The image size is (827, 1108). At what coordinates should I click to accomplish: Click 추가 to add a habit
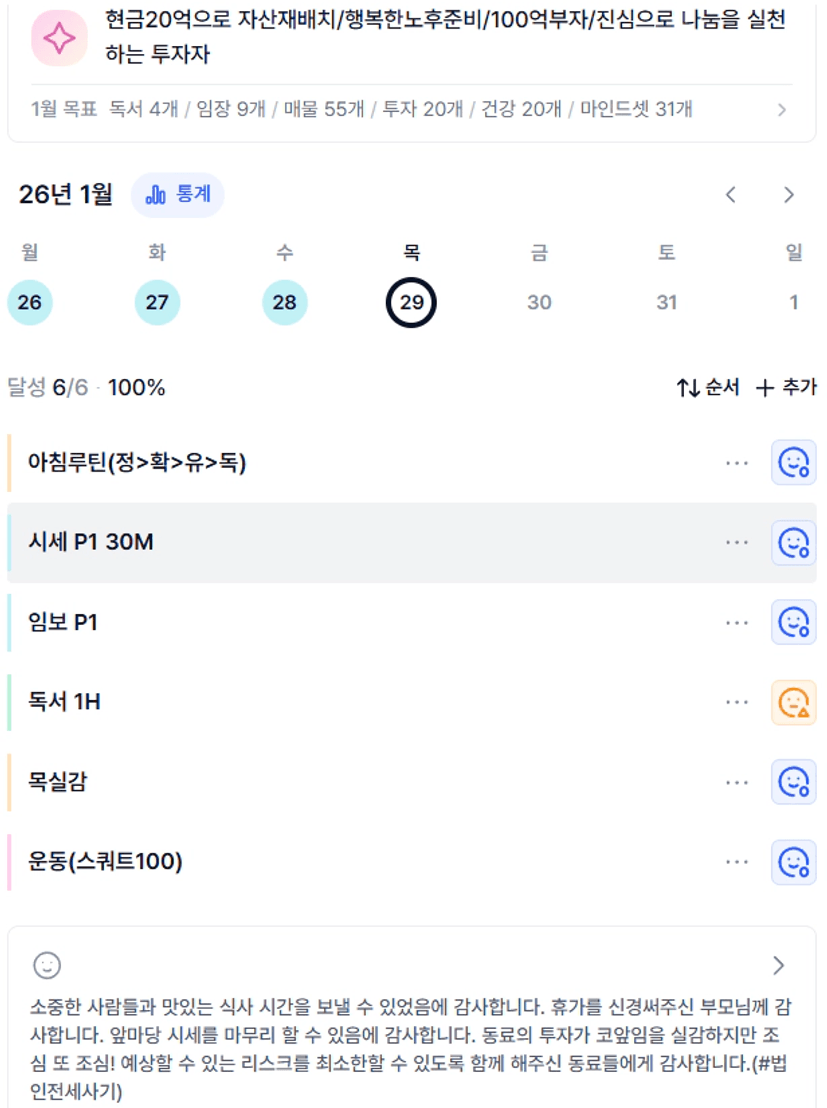click(x=786, y=388)
